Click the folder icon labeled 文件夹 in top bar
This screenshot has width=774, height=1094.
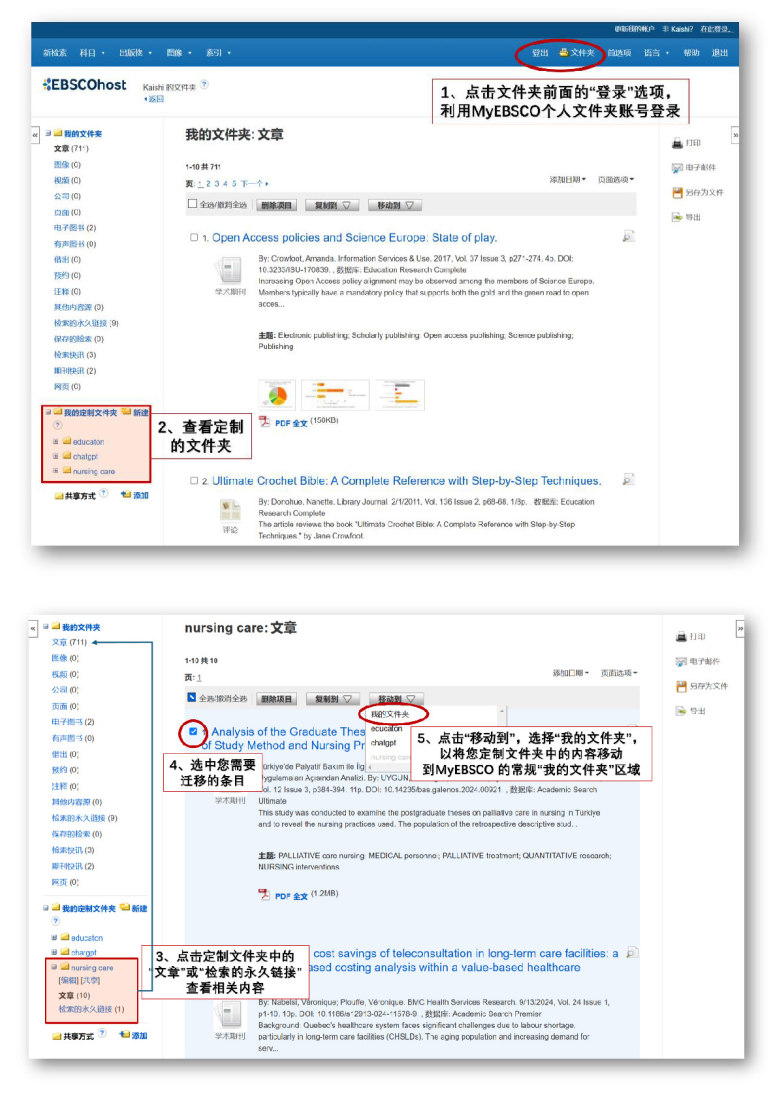tap(564, 52)
